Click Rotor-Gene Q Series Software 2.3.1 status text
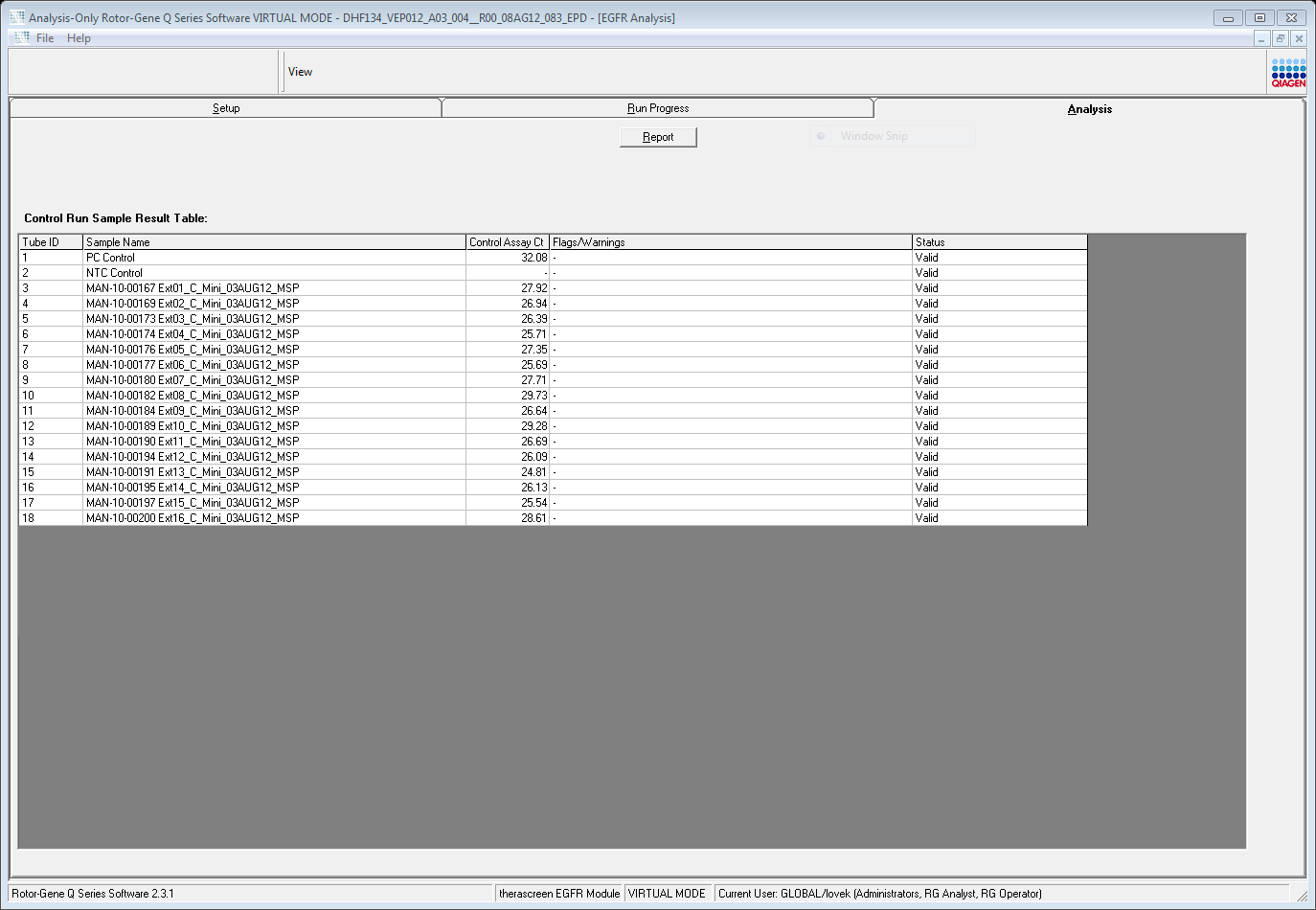The height and width of the screenshot is (910, 1316). 93,894
